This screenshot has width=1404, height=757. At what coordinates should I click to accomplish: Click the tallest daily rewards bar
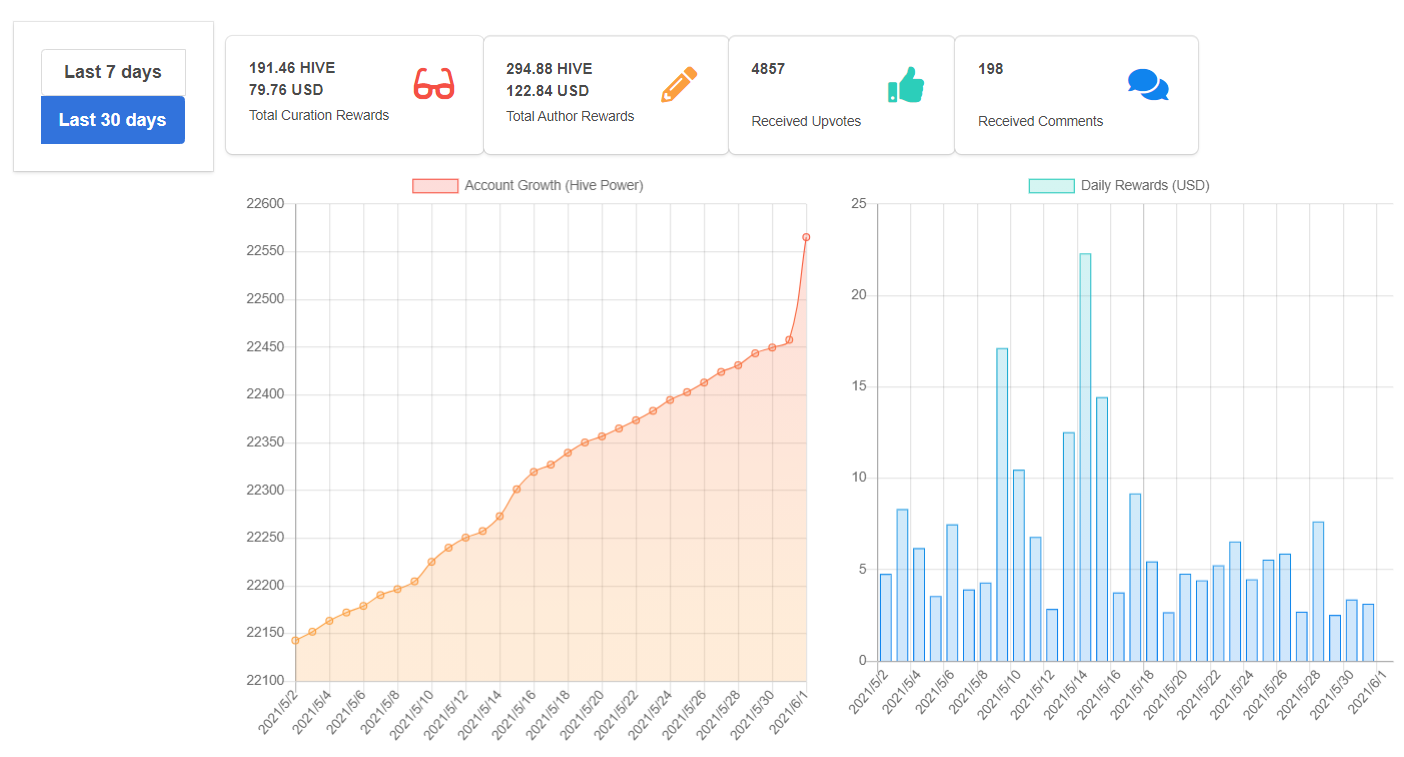(1085, 457)
